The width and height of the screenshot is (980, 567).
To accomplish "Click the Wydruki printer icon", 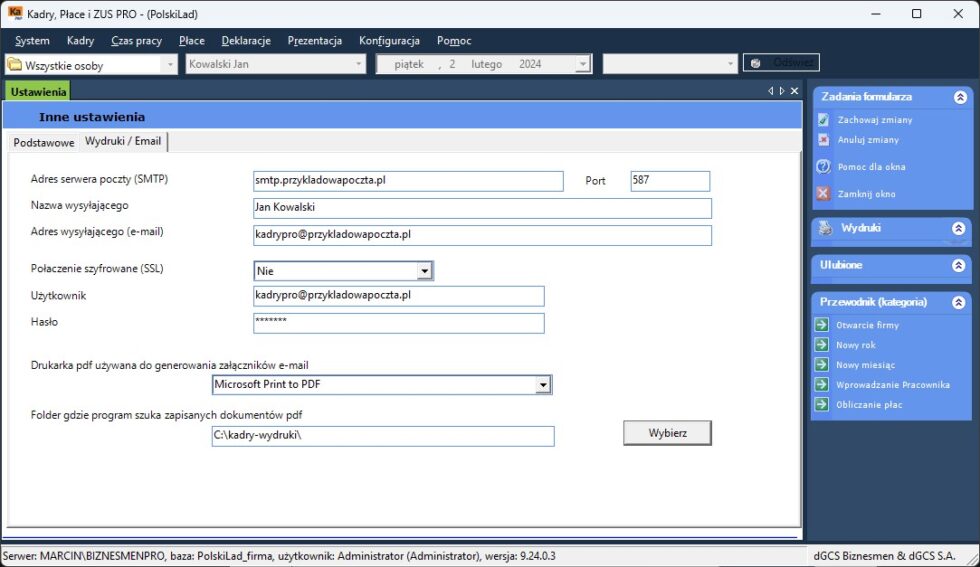I will [826, 228].
